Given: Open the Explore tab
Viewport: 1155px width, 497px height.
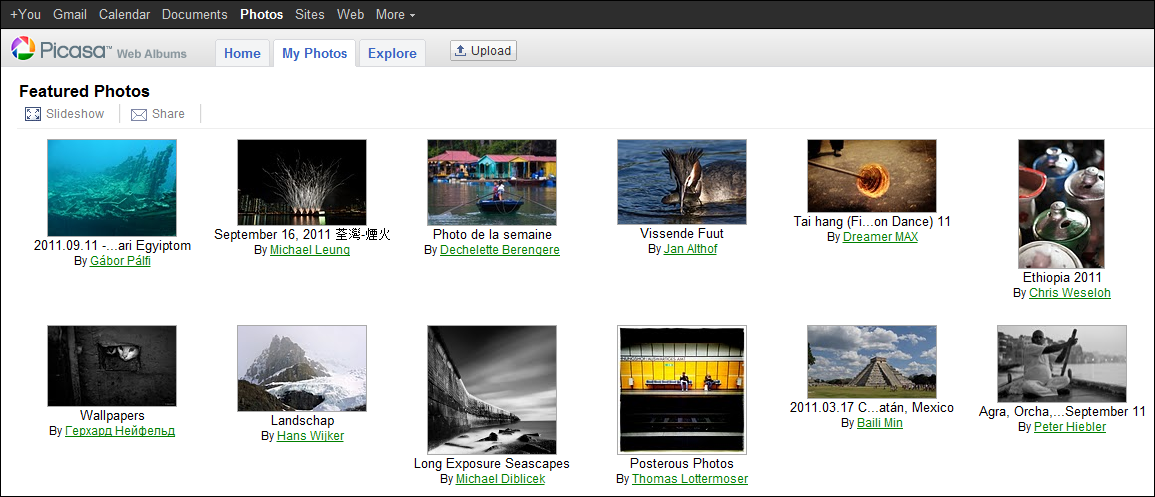Looking at the screenshot, I should (x=392, y=53).
